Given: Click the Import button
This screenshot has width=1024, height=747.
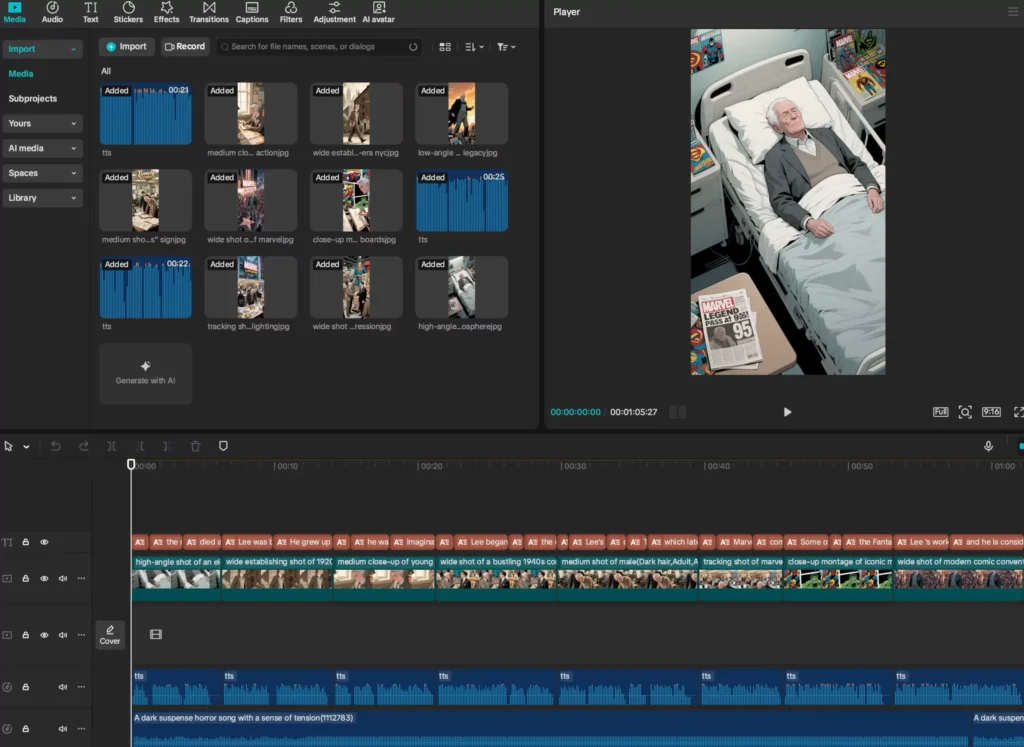Looking at the screenshot, I should [127, 46].
